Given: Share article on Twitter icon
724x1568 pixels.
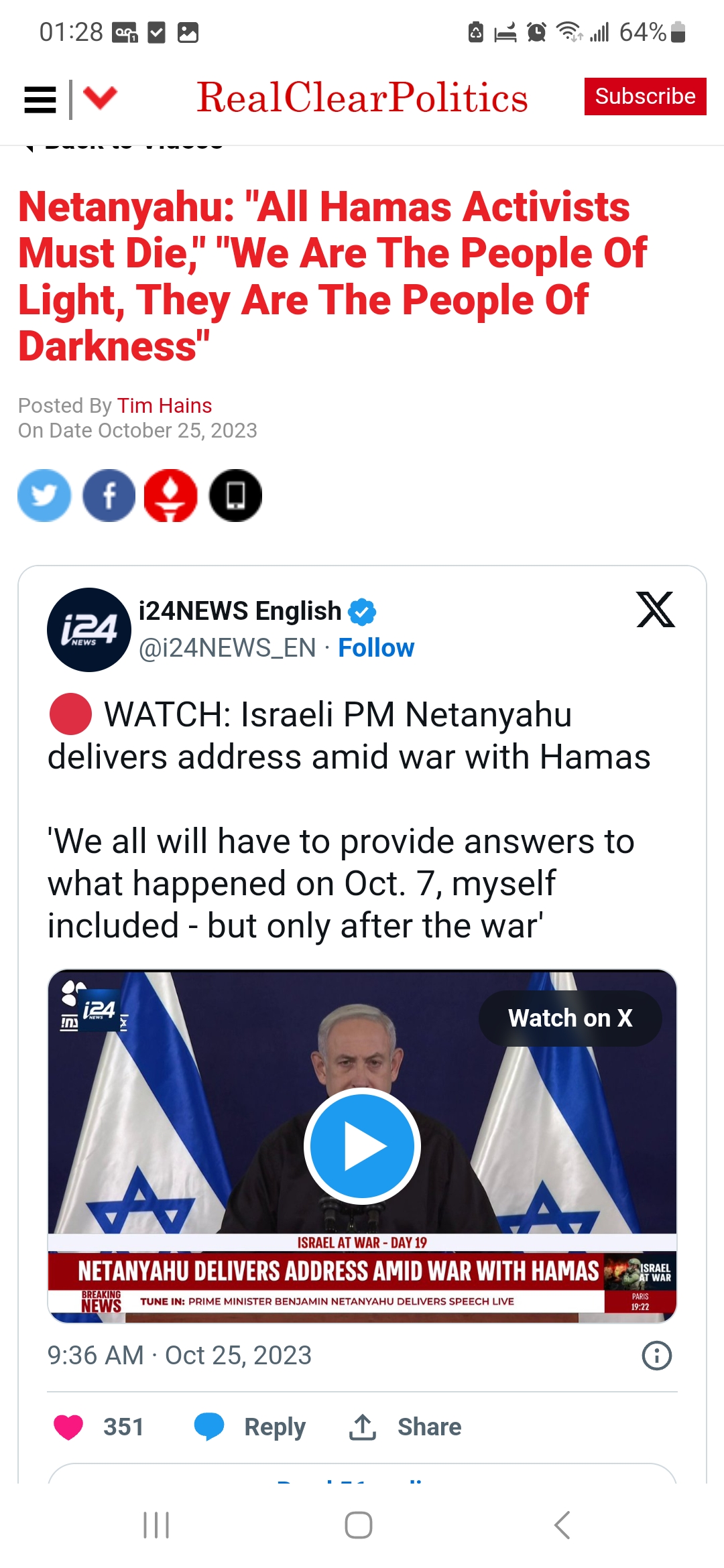Looking at the screenshot, I should coord(44,495).
